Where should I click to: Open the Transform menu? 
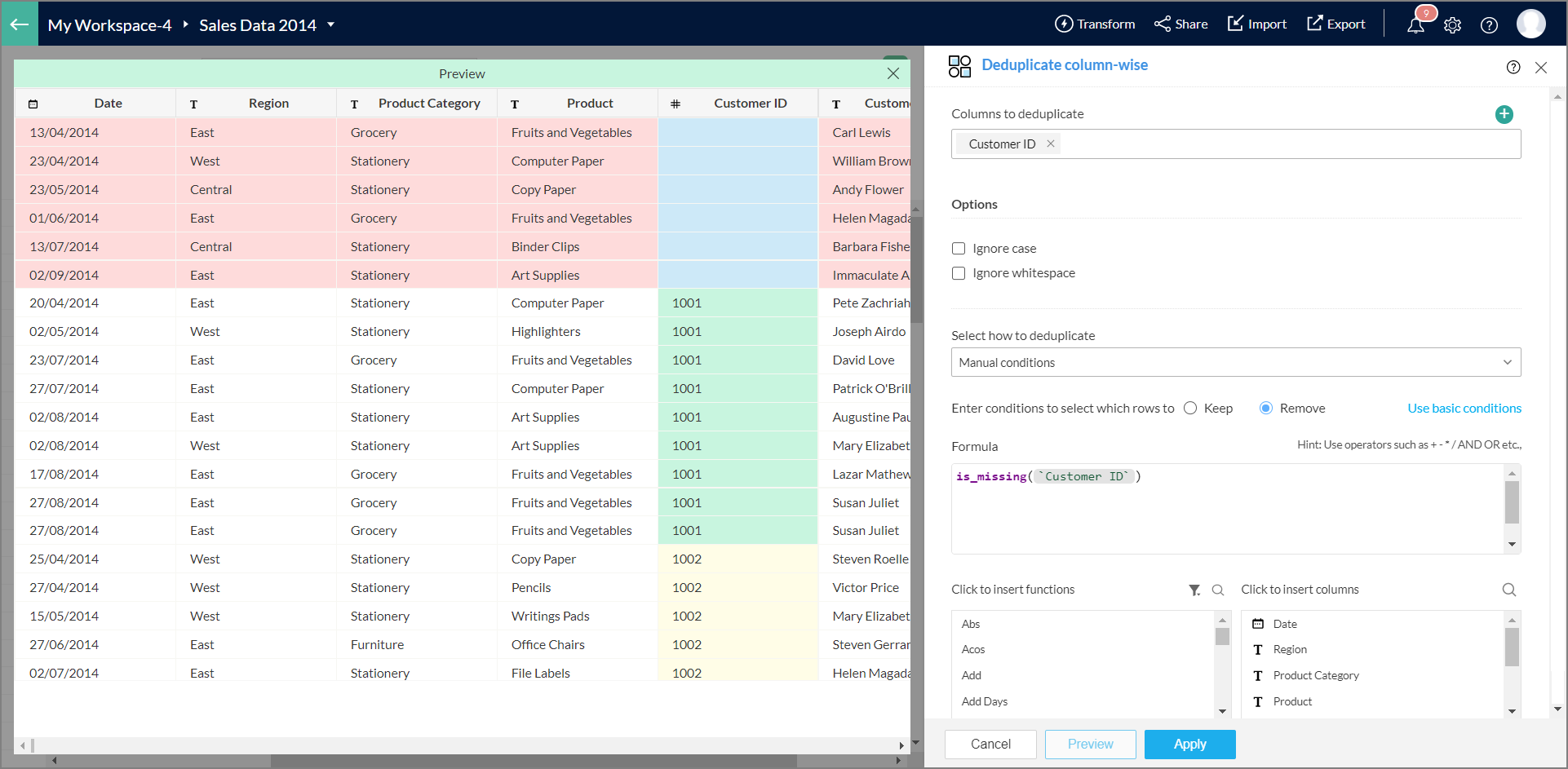[x=1095, y=24]
